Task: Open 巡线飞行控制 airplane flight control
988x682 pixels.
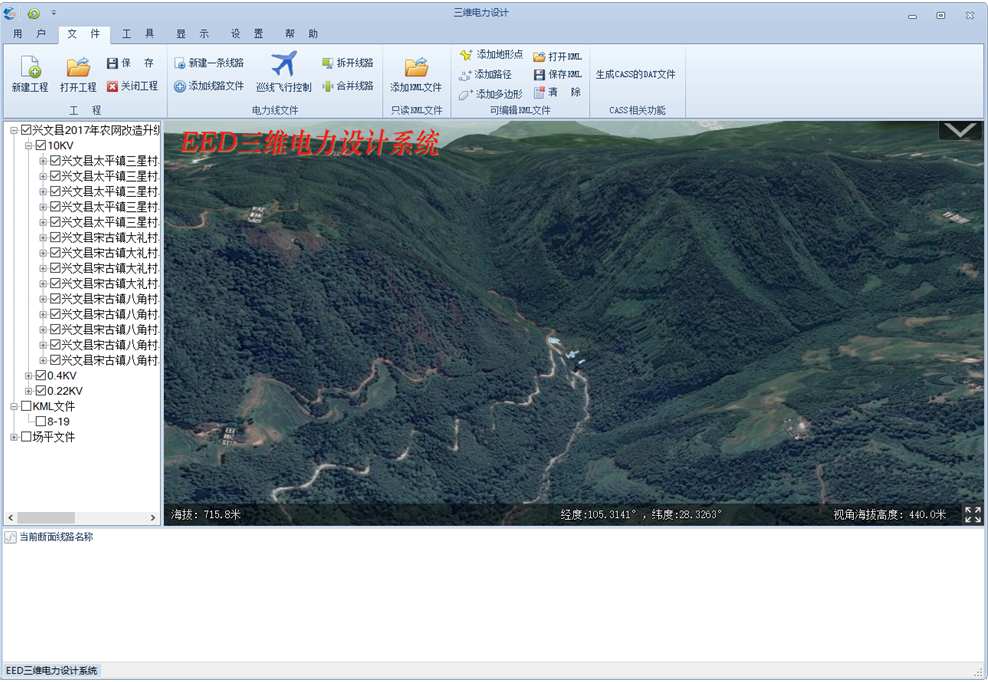Action: click(284, 64)
